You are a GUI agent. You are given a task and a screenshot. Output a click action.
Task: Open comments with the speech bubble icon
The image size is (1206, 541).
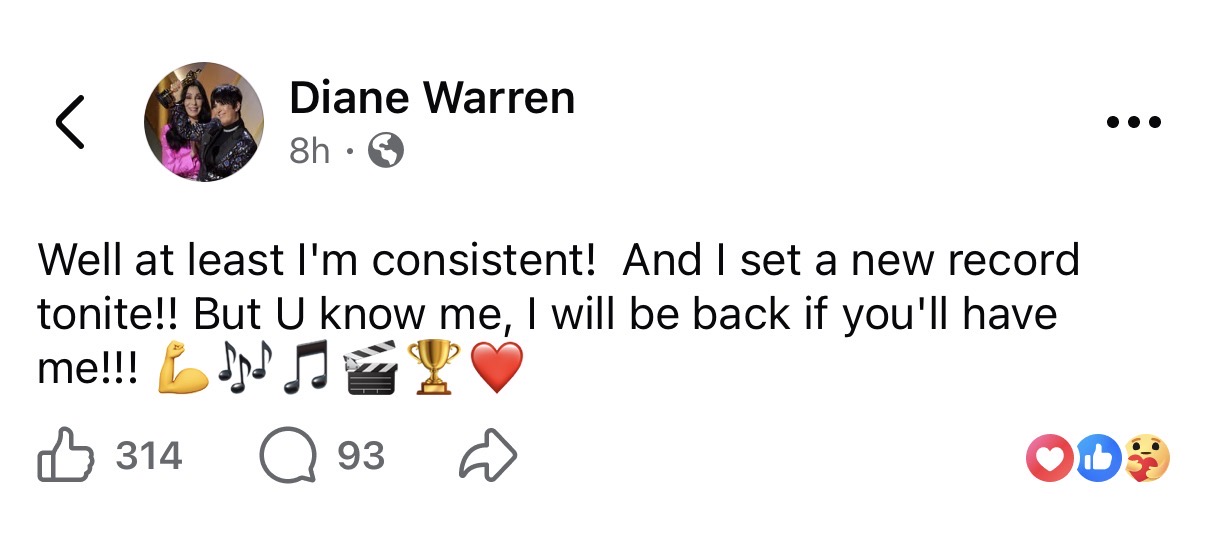(x=286, y=456)
